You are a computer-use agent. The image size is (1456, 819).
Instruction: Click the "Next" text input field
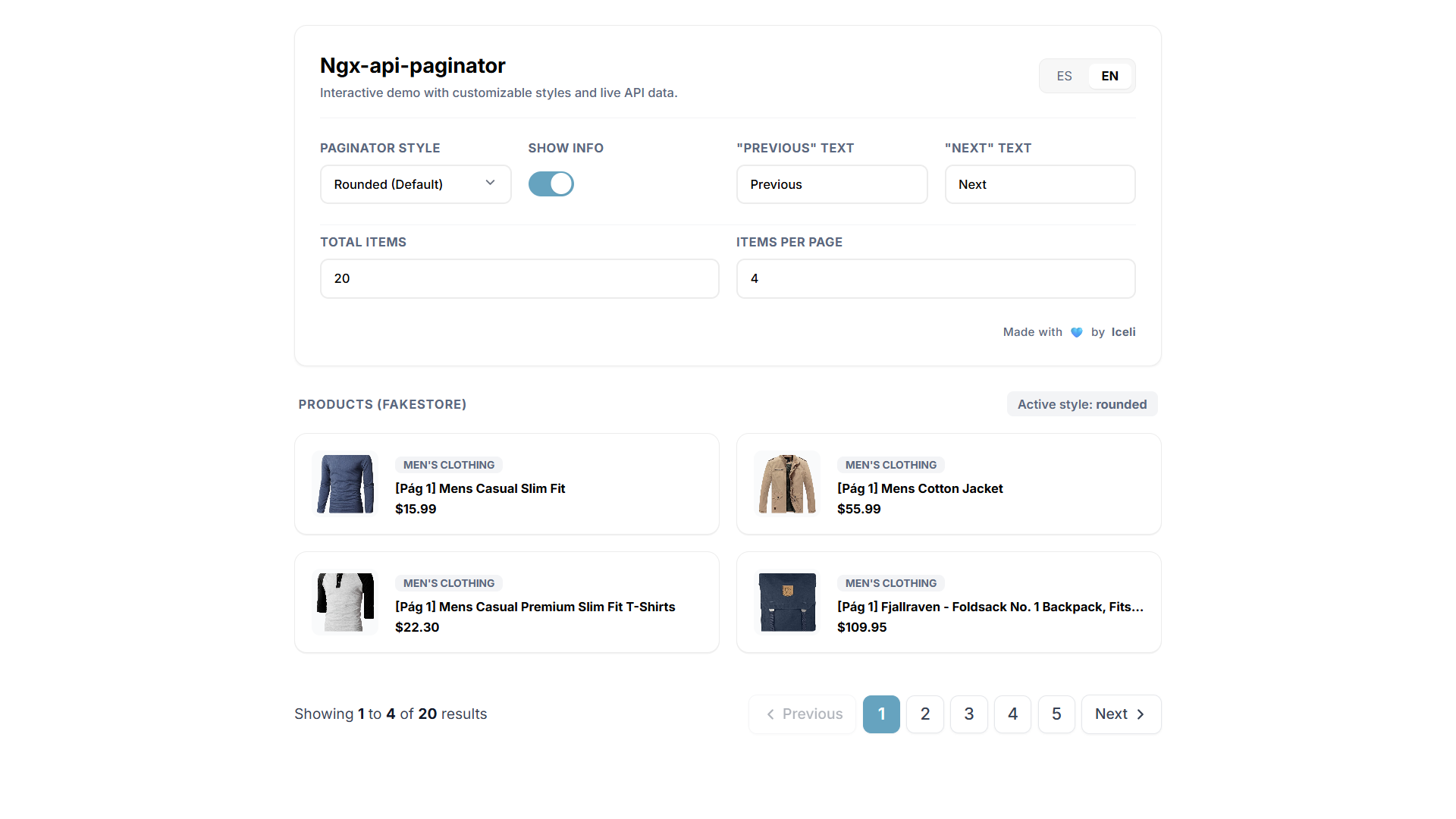click(1040, 184)
